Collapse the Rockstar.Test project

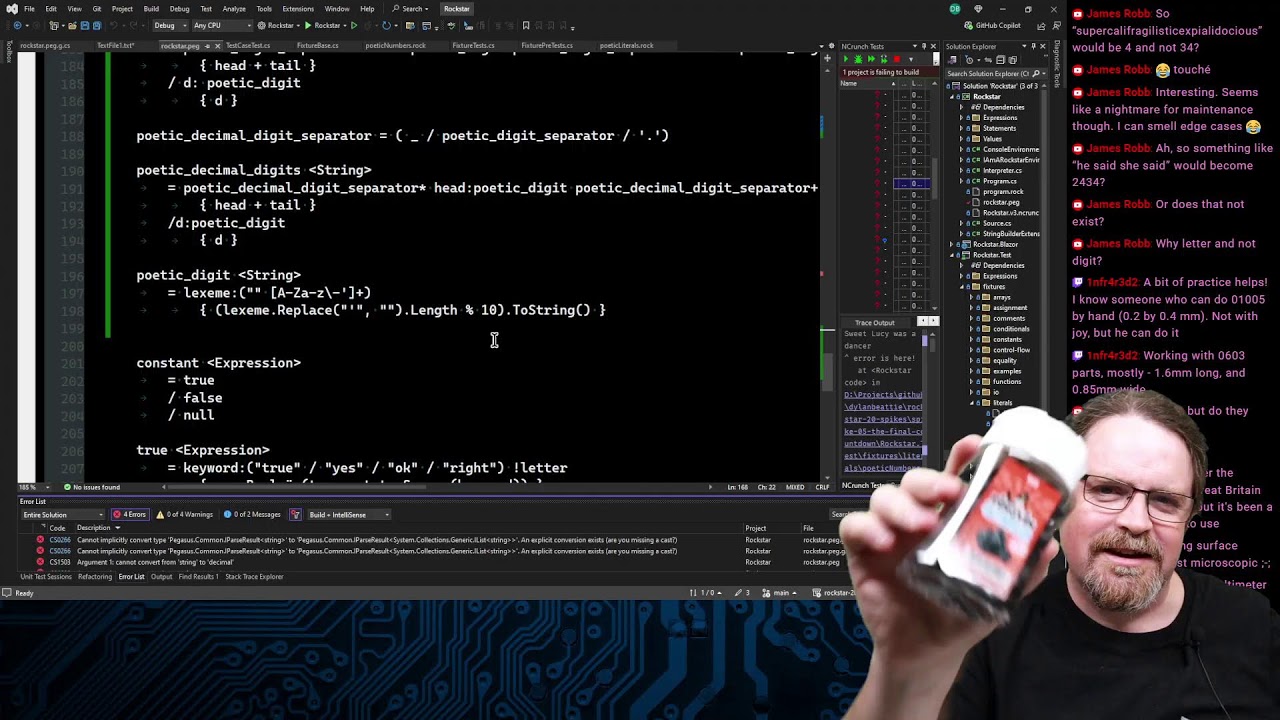pyautogui.click(x=953, y=255)
